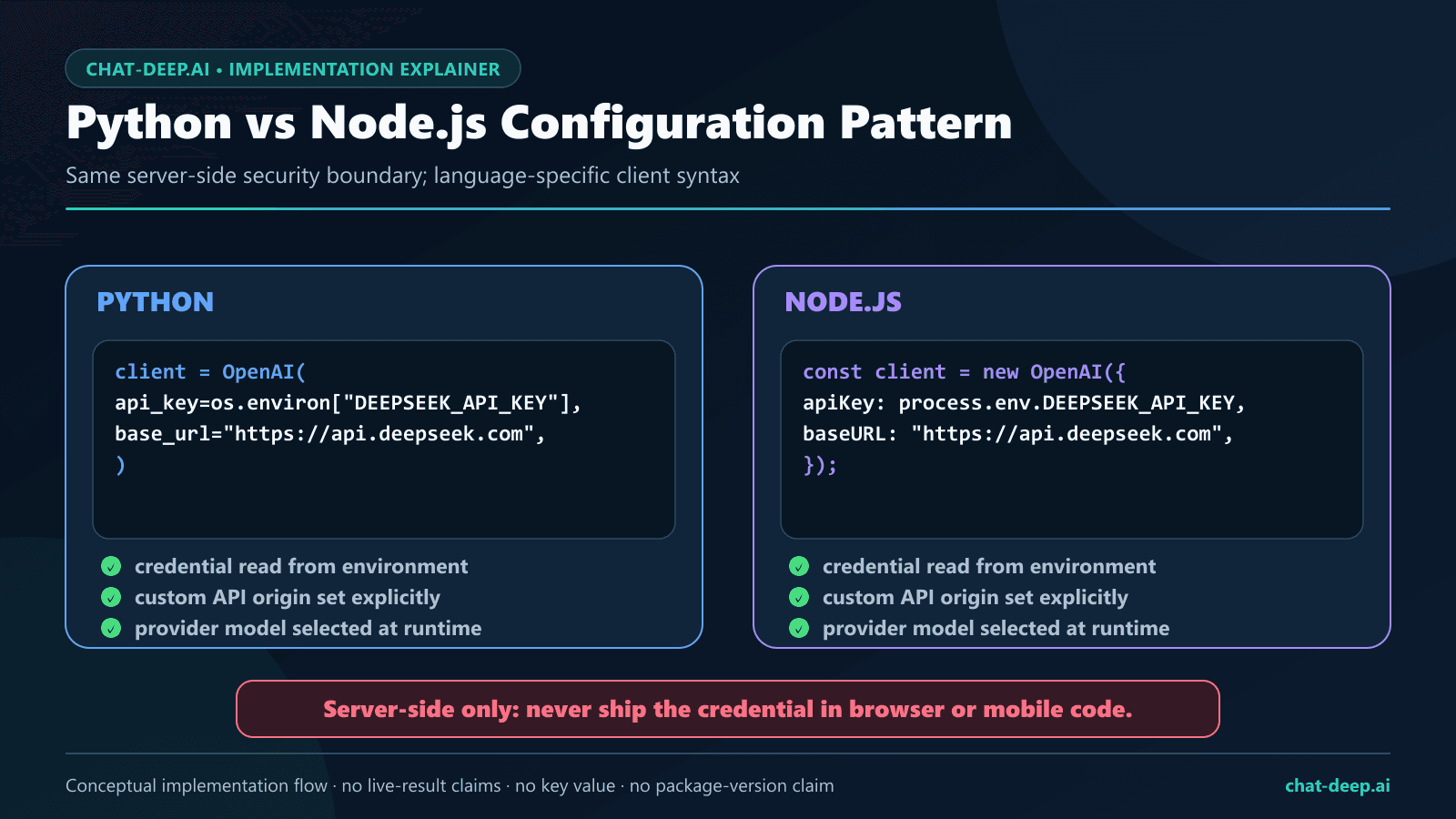1456x819 pixels.
Task: Click Python 'credential read from environment' text
Action: (301, 567)
